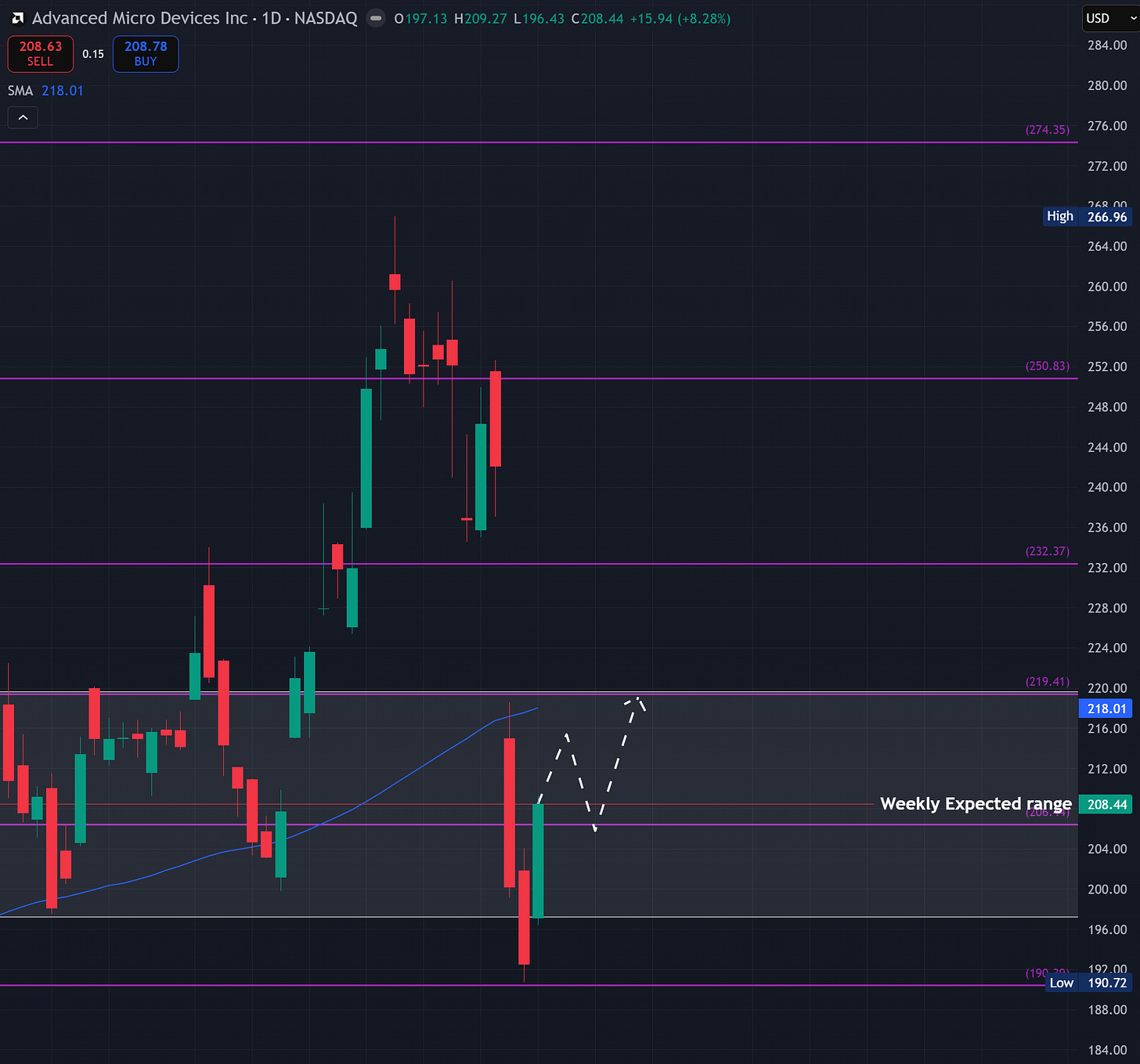
Task: Click the low value L196.43
Action: click(x=539, y=19)
